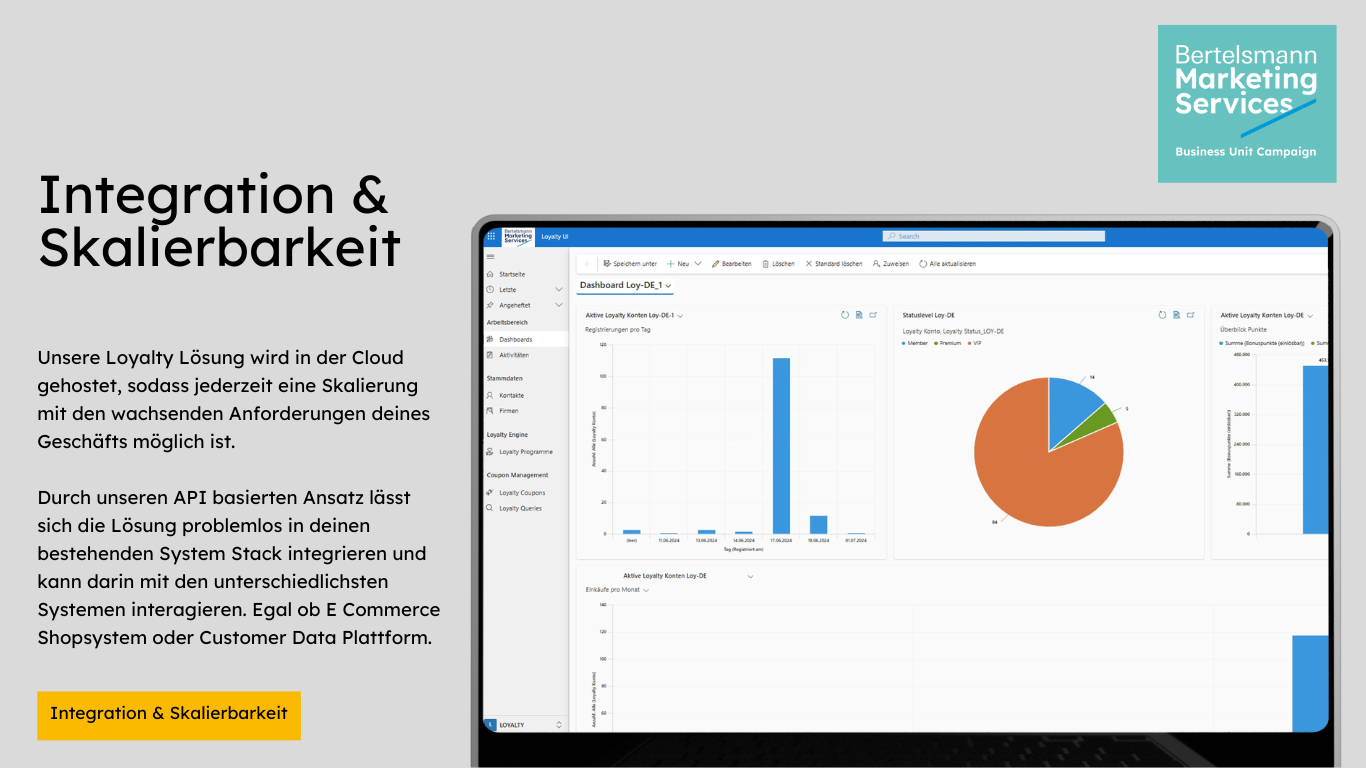Click Speichern unter in the command bar
This screenshot has height=768, width=1366.
pyautogui.click(x=630, y=264)
